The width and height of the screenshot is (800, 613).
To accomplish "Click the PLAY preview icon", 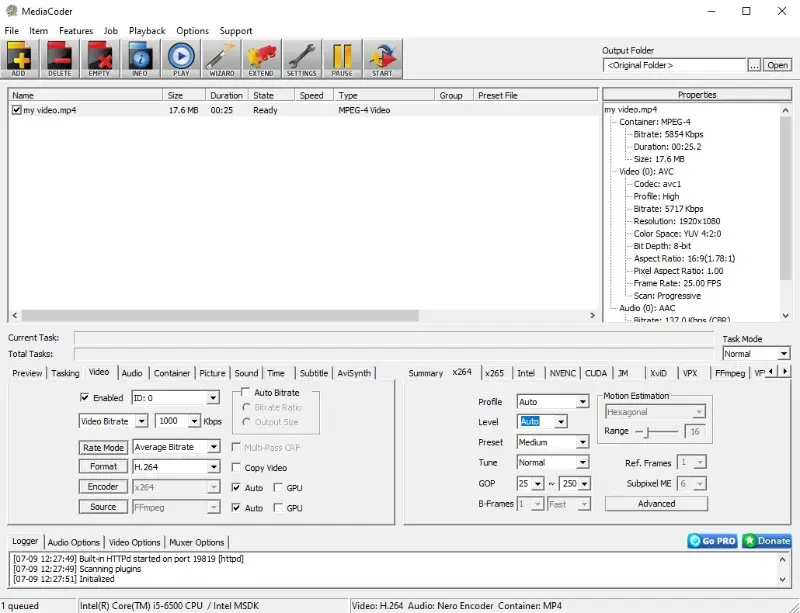I will click(181, 58).
